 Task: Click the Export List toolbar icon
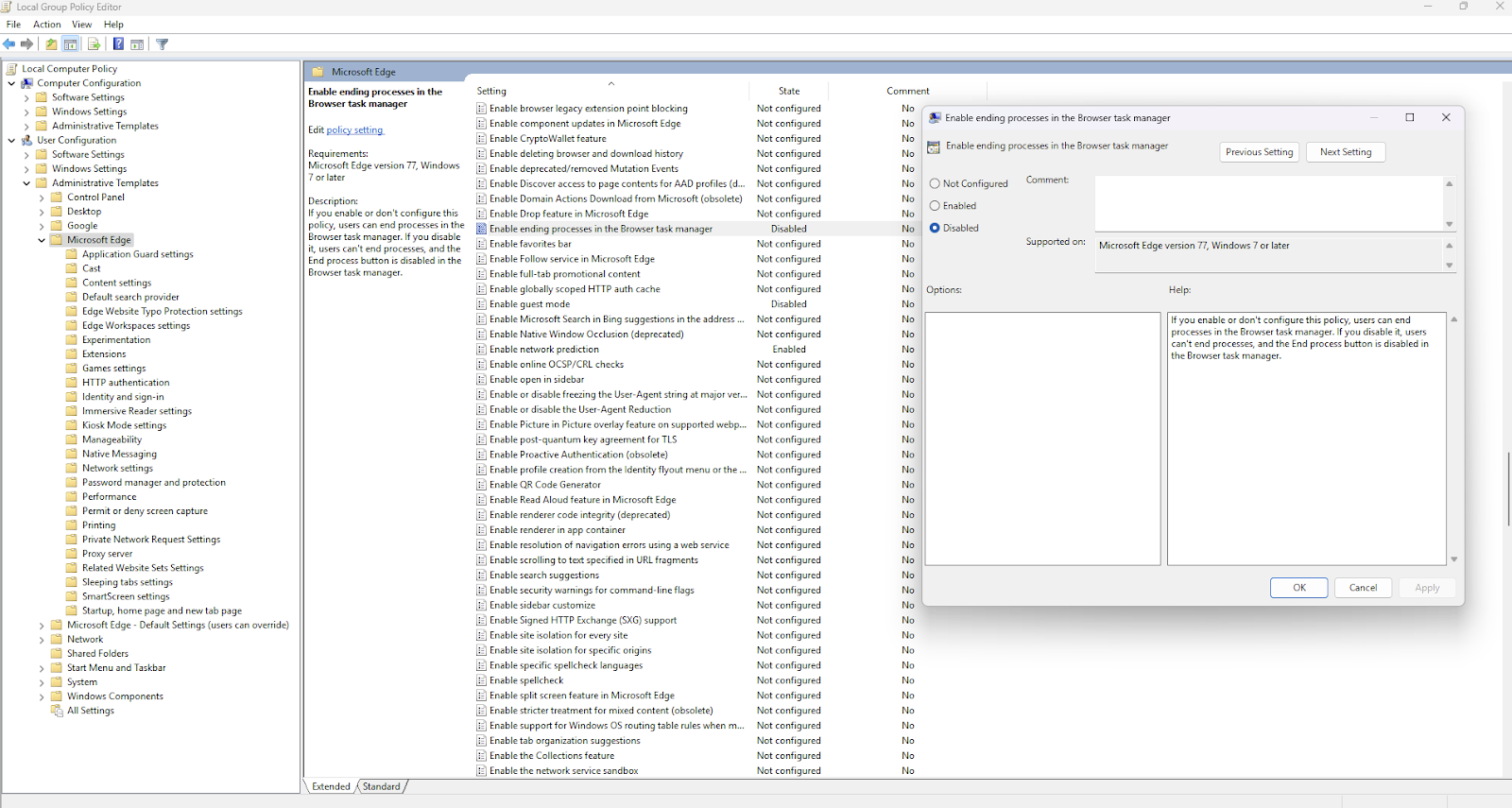[x=94, y=44]
